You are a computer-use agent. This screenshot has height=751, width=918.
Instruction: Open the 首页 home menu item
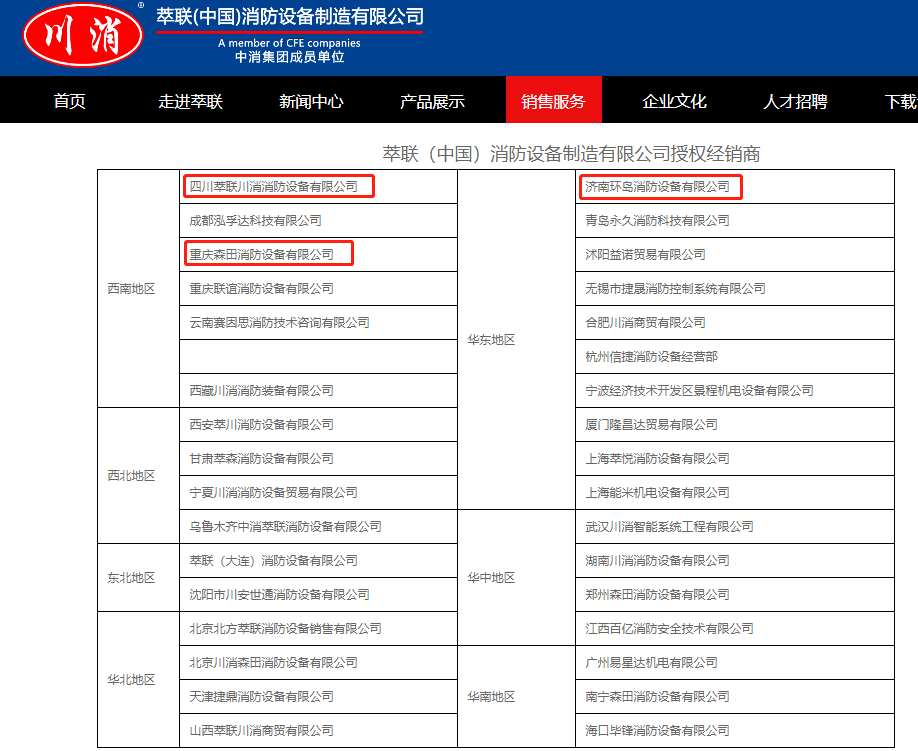pos(70,101)
